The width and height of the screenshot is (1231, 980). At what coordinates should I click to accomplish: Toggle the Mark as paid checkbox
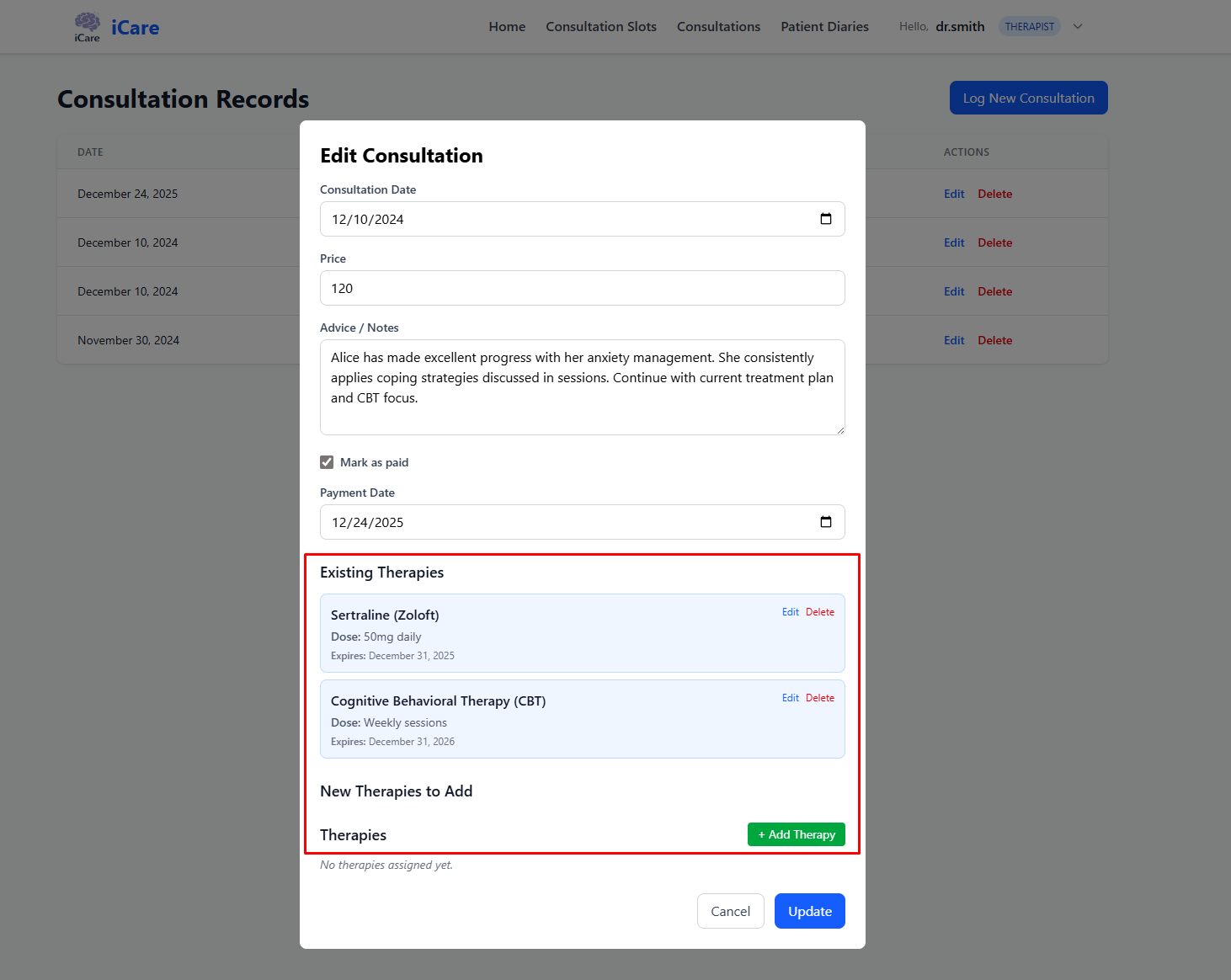click(x=327, y=462)
